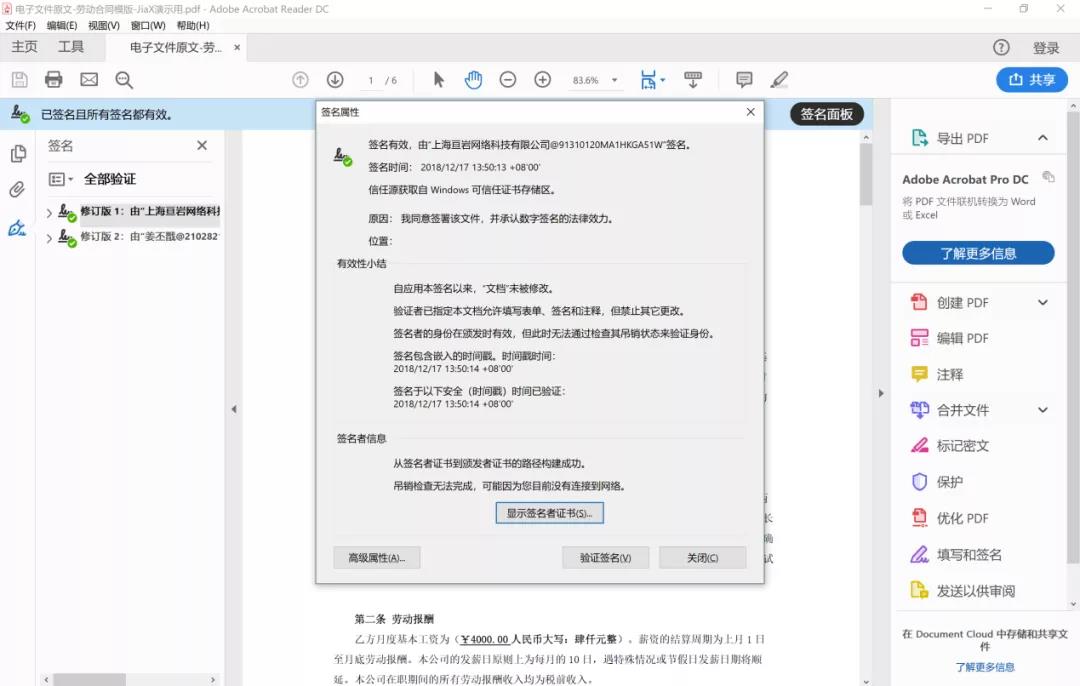Click the email envelope icon

(89, 80)
